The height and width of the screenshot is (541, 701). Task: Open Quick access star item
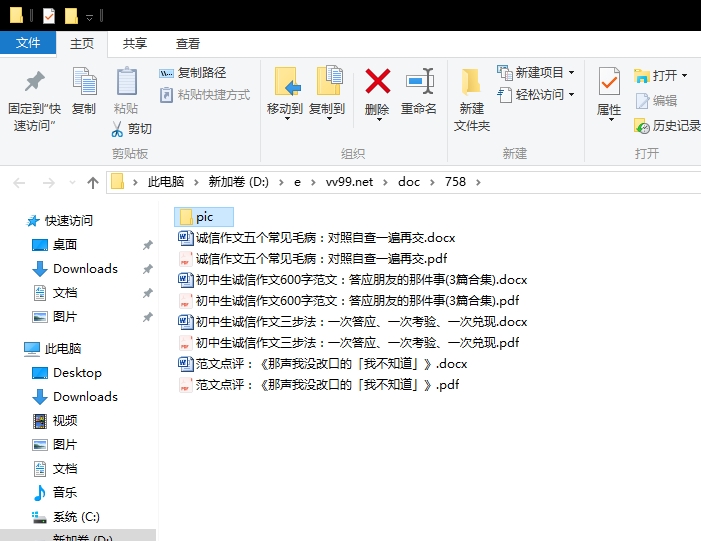click(59, 221)
